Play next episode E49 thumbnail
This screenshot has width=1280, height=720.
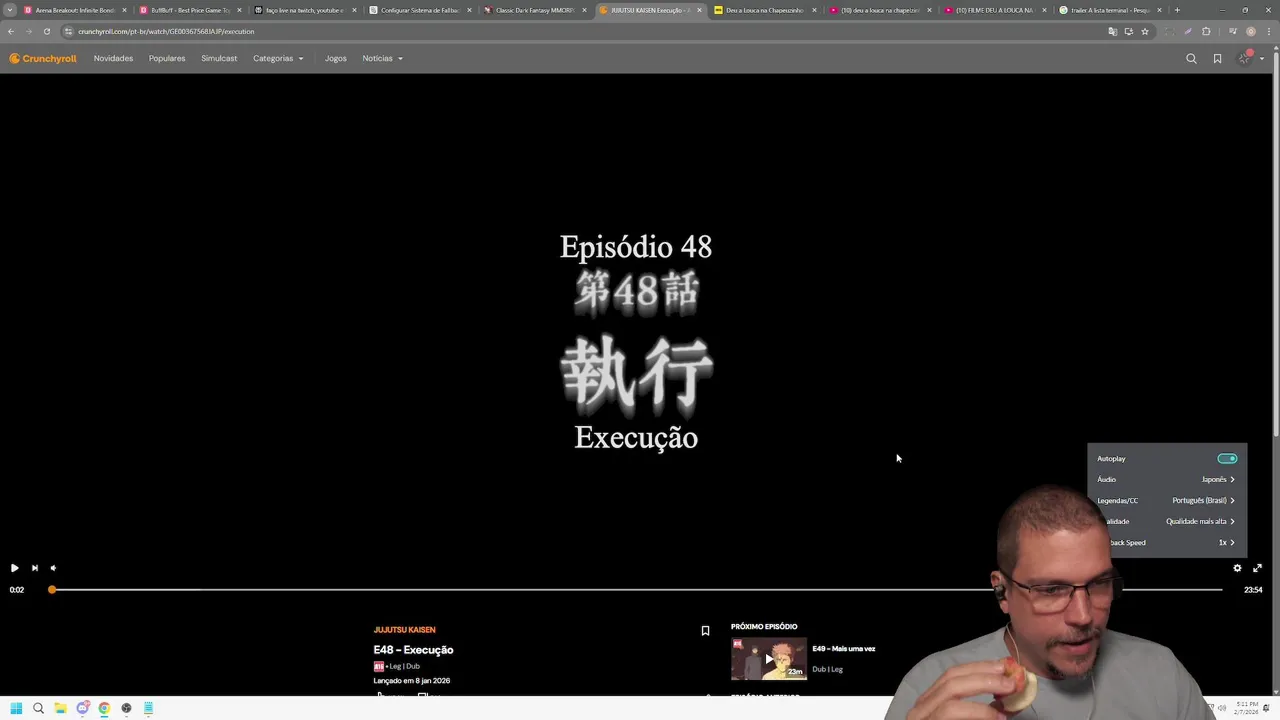coord(768,659)
